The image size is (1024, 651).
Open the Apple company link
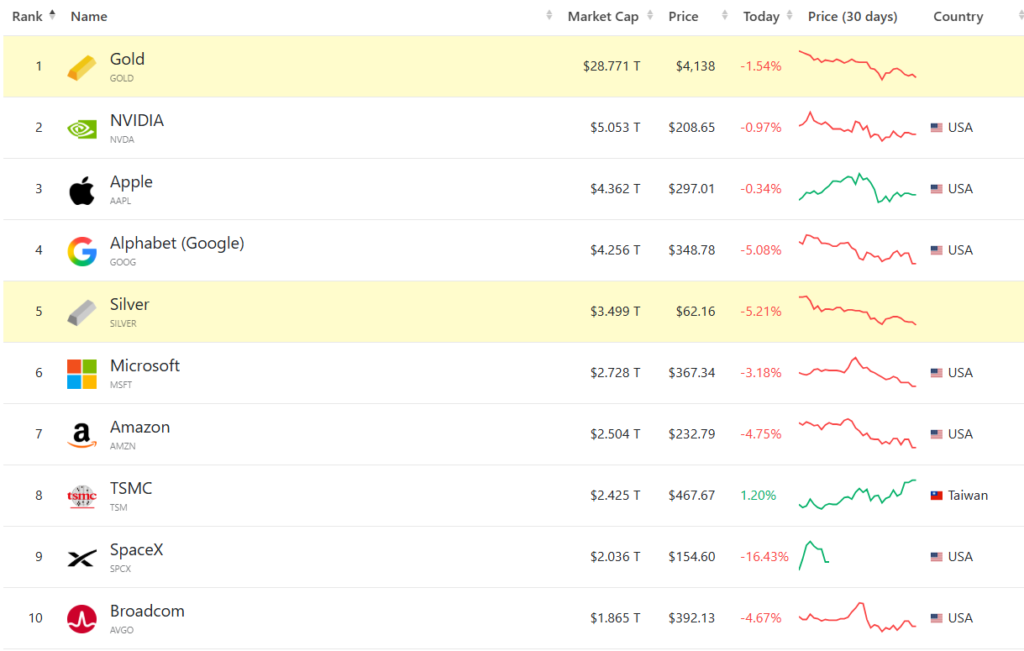point(131,182)
